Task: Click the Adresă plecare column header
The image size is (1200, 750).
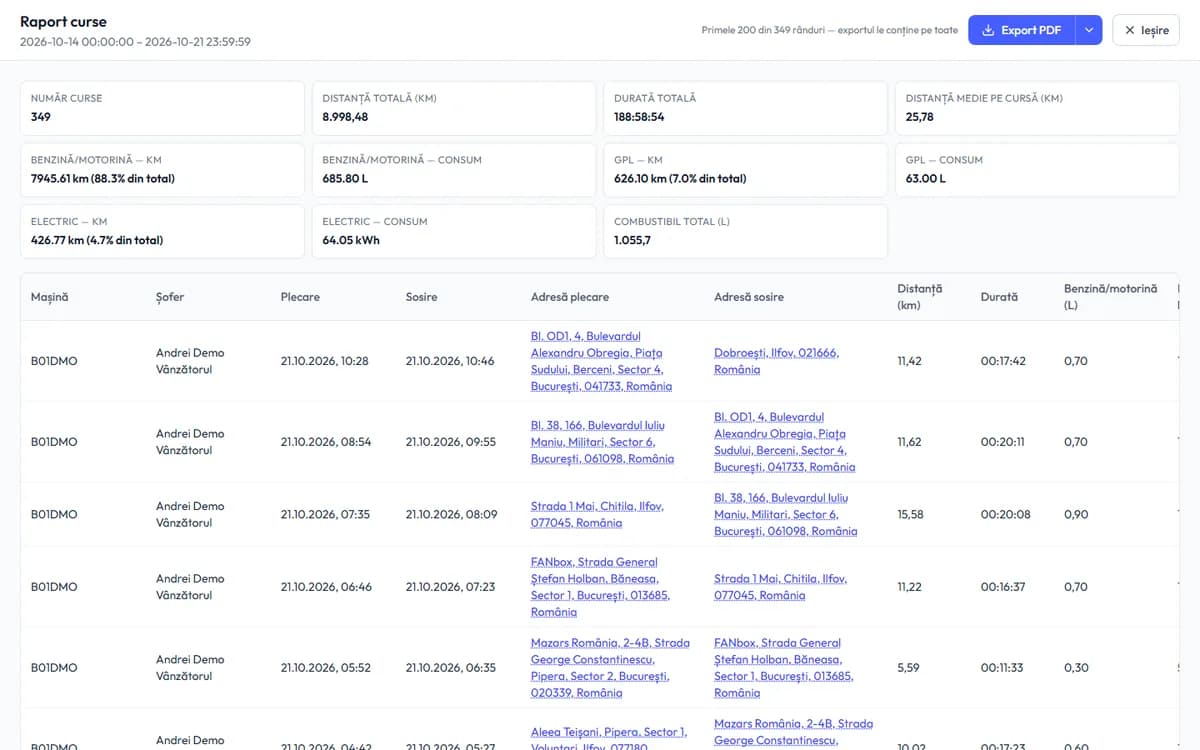Action: pyautogui.click(x=570, y=297)
